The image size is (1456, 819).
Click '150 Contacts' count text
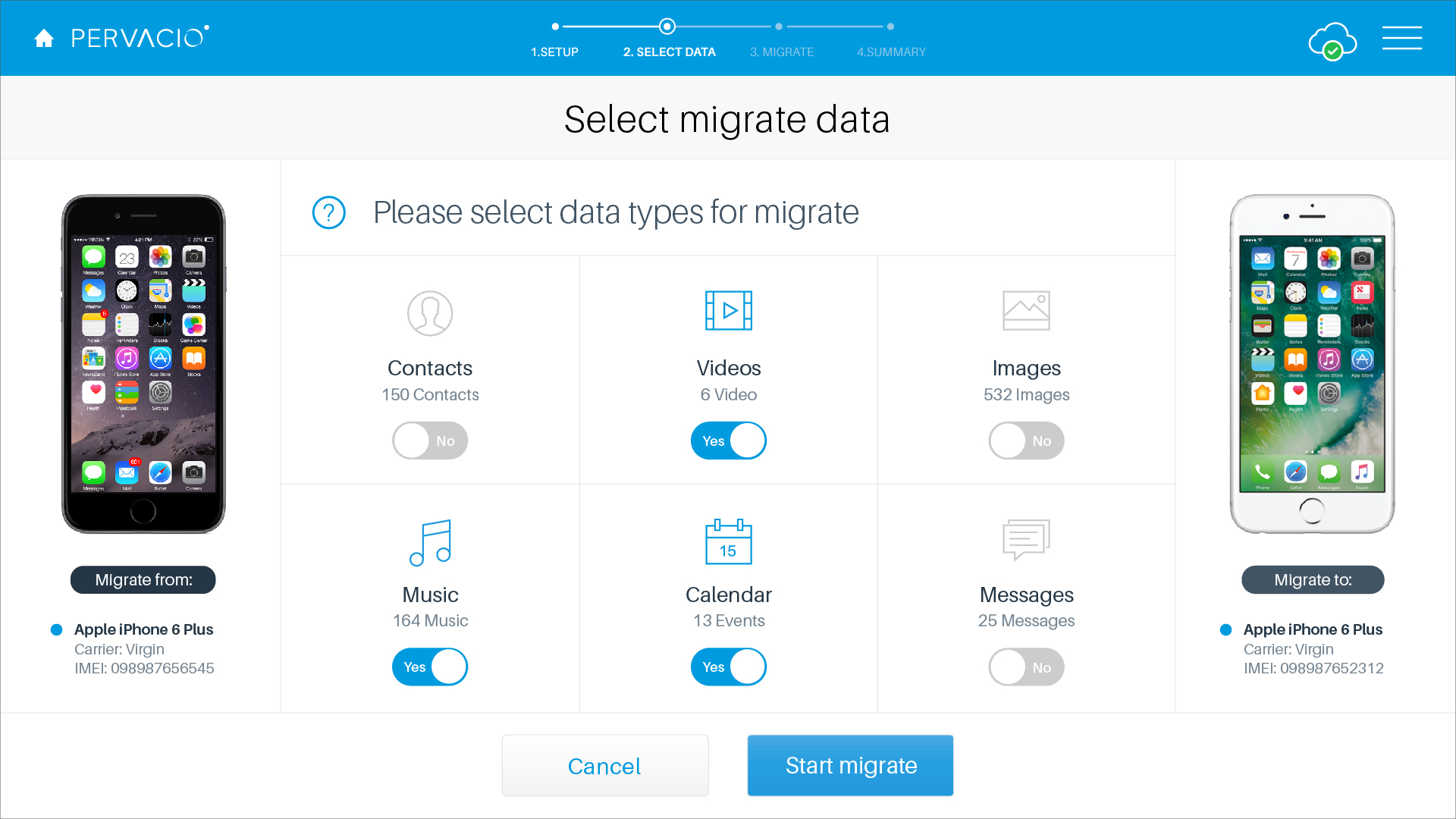coord(430,395)
